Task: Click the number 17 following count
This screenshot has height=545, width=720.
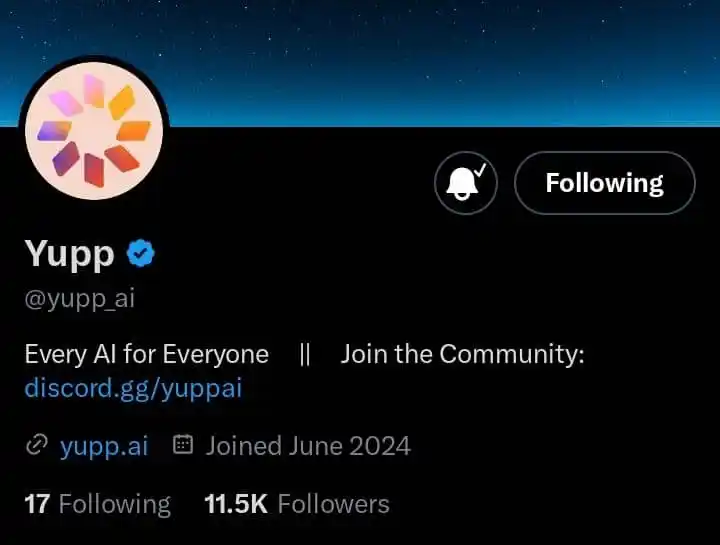Action: pos(37,503)
